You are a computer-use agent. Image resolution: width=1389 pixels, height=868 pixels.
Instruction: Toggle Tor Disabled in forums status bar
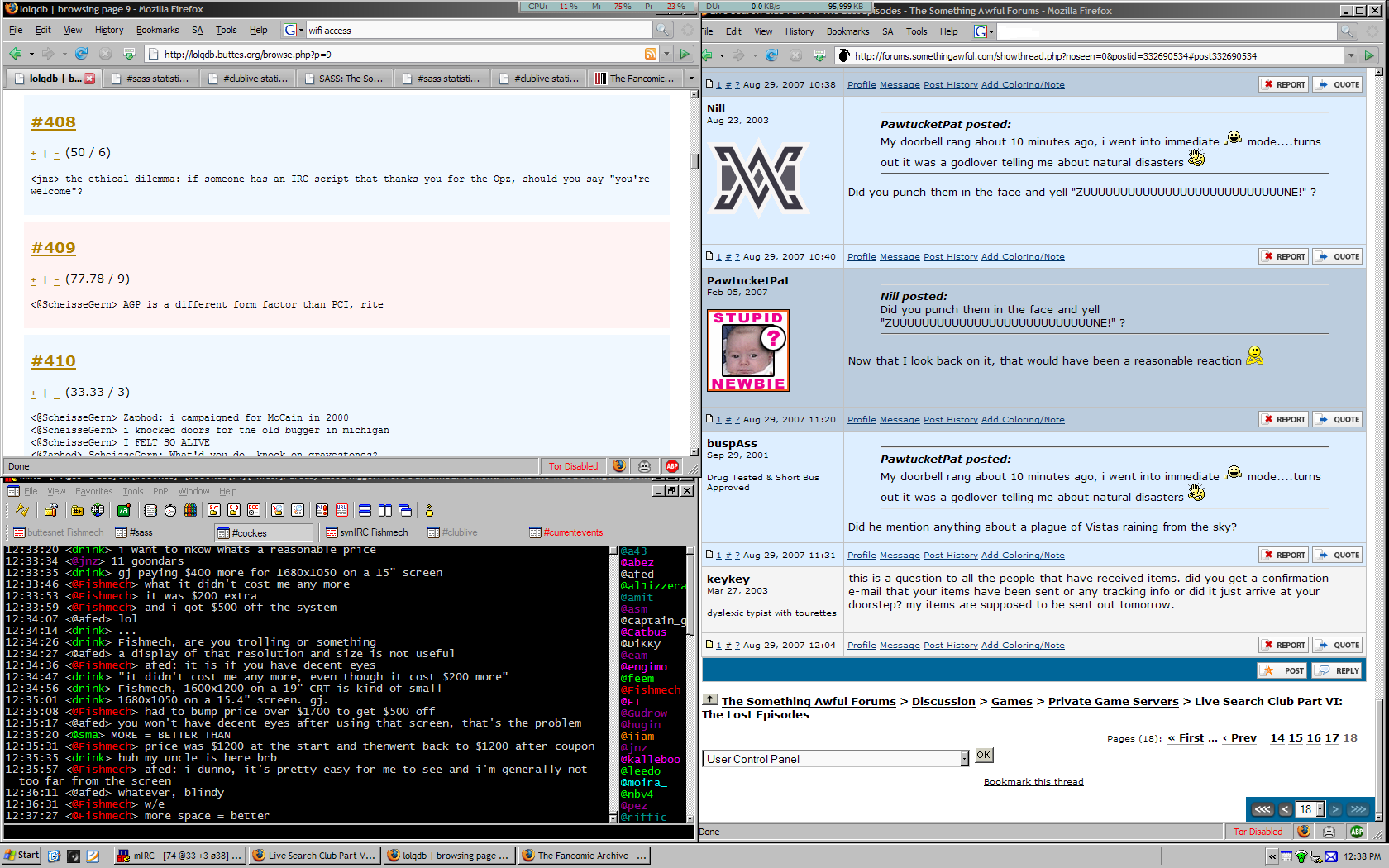click(x=1258, y=832)
